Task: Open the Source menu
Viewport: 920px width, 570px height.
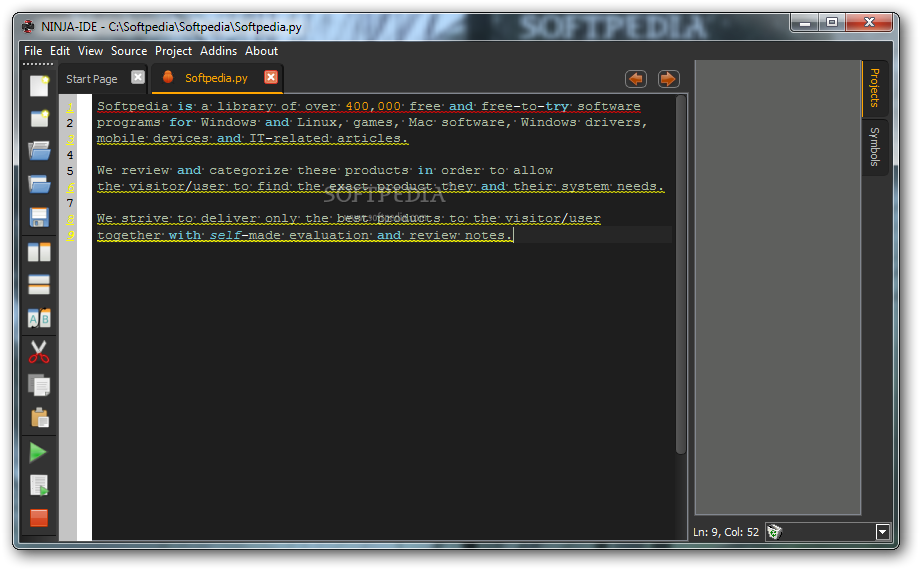Action: 129,51
